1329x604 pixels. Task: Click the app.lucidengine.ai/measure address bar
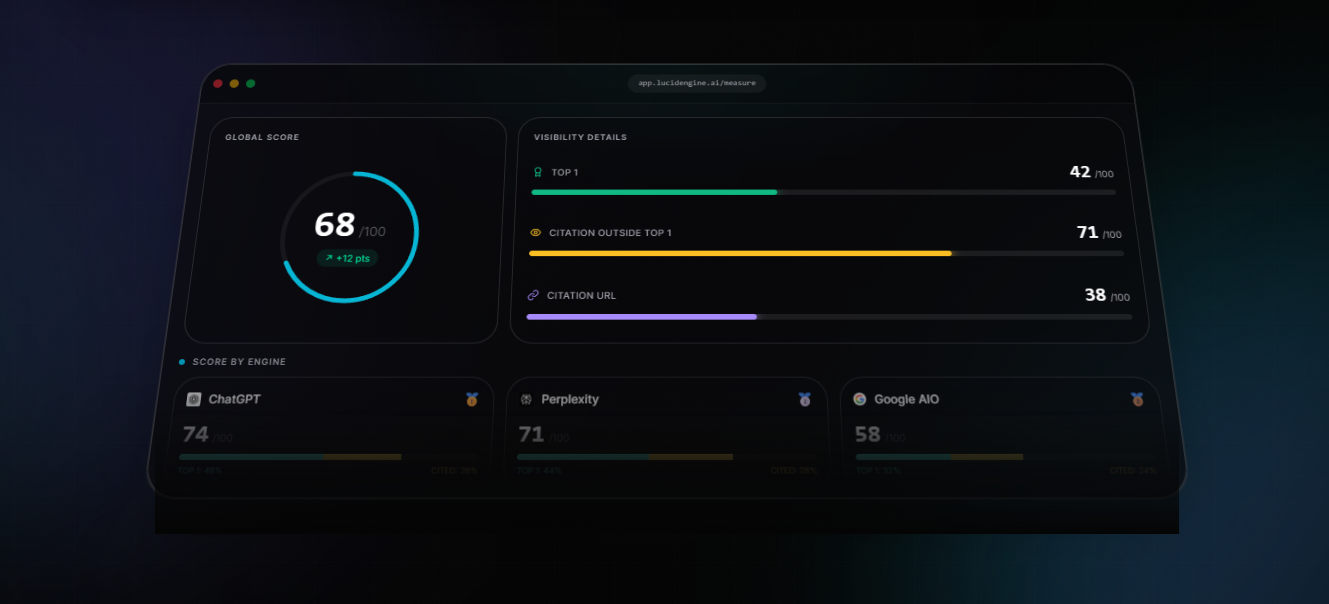697,83
